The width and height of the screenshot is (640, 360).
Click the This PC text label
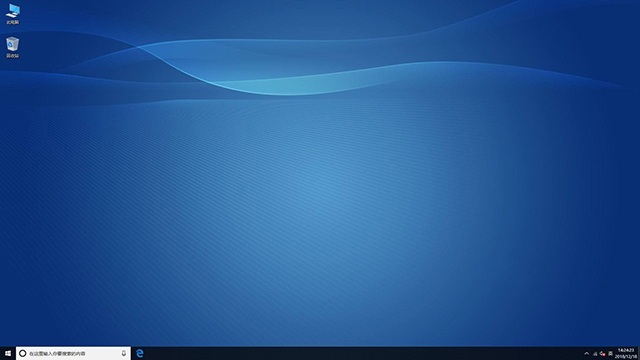tap(13, 22)
